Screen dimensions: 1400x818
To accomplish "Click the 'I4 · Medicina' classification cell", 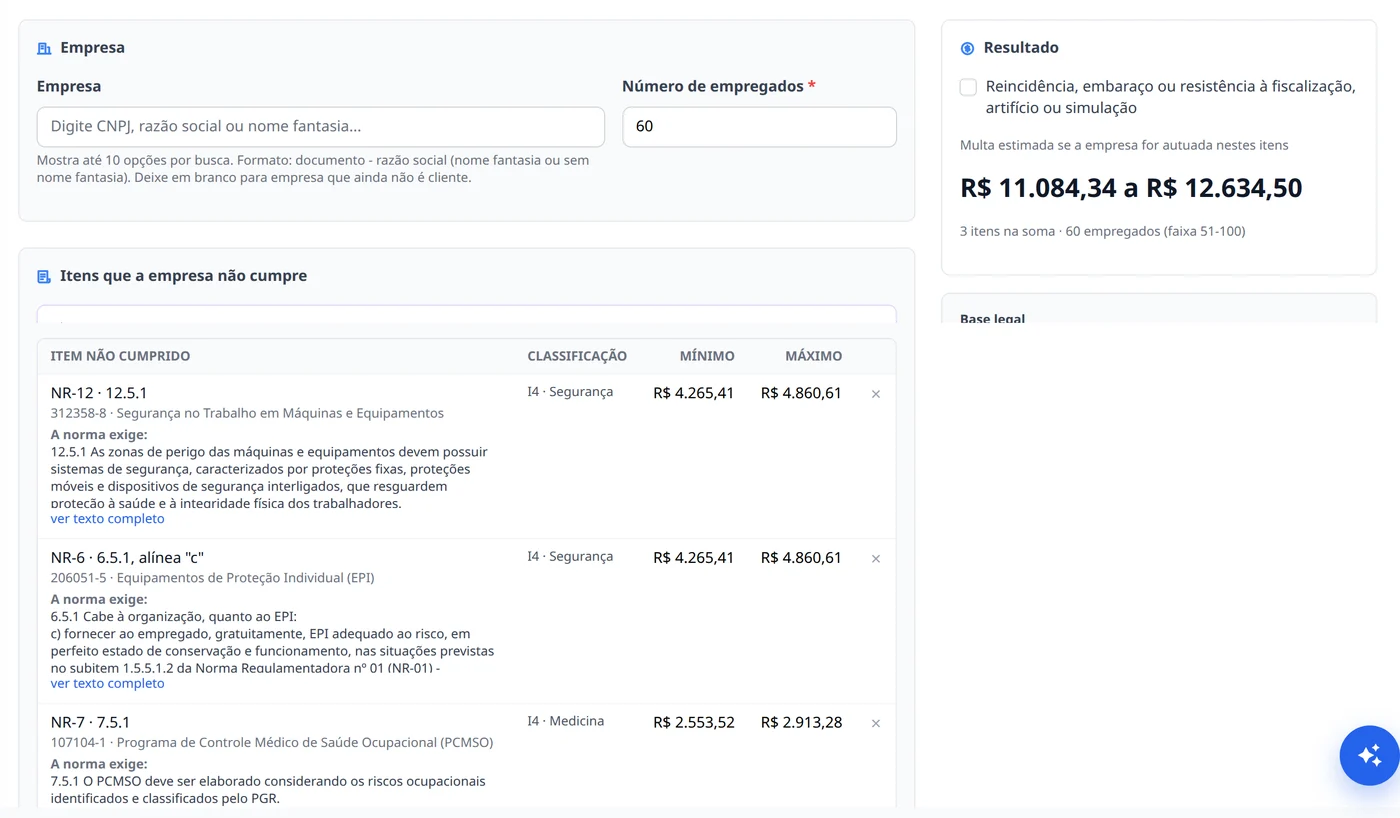I will click(x=566, y=721).
